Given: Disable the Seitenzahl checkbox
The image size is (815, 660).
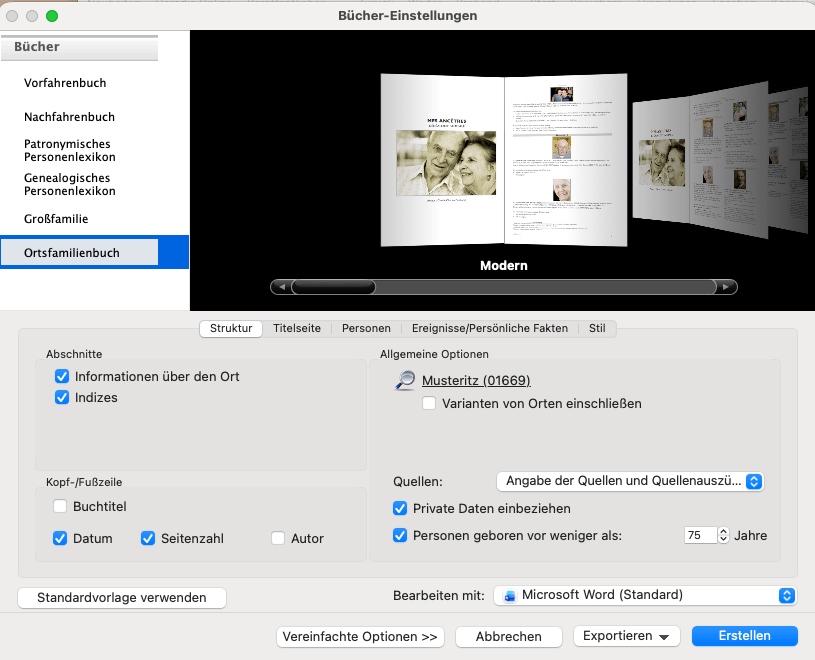Looking at the screenshot, I should 148,538.
